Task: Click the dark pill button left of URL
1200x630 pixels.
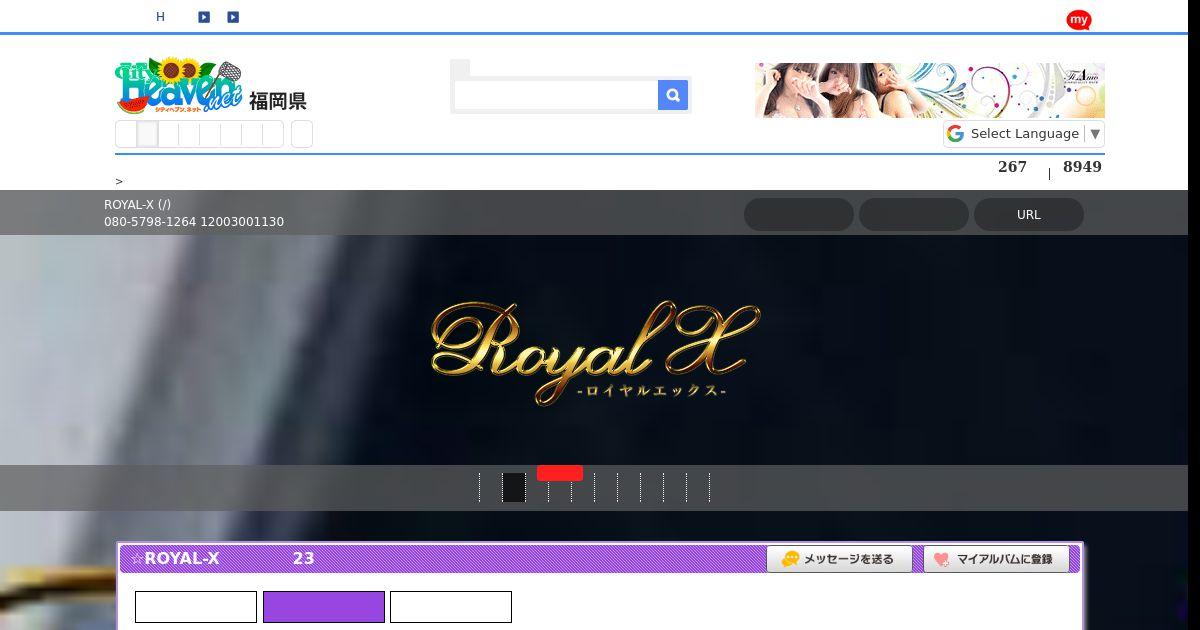Action: [x=914, y=215]
